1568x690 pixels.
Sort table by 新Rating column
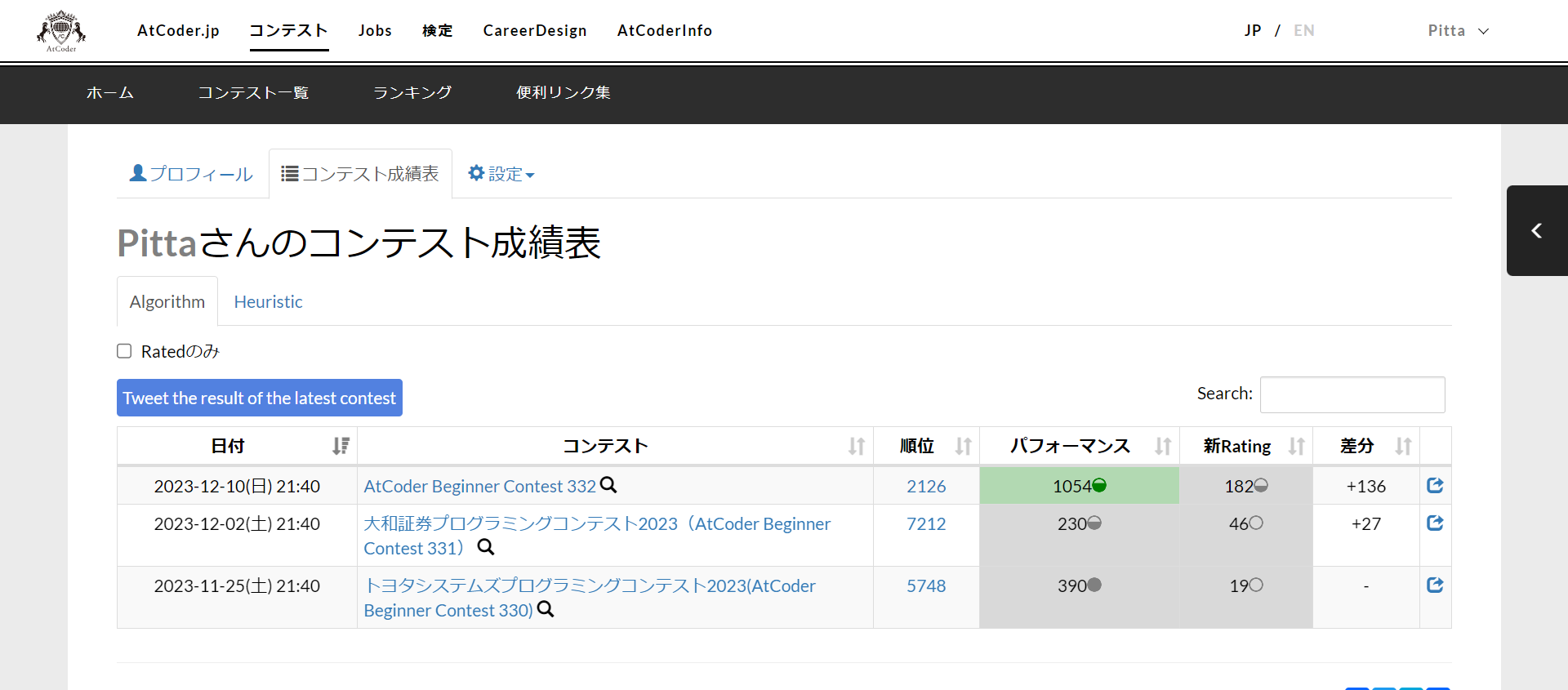coord(1246,446)
